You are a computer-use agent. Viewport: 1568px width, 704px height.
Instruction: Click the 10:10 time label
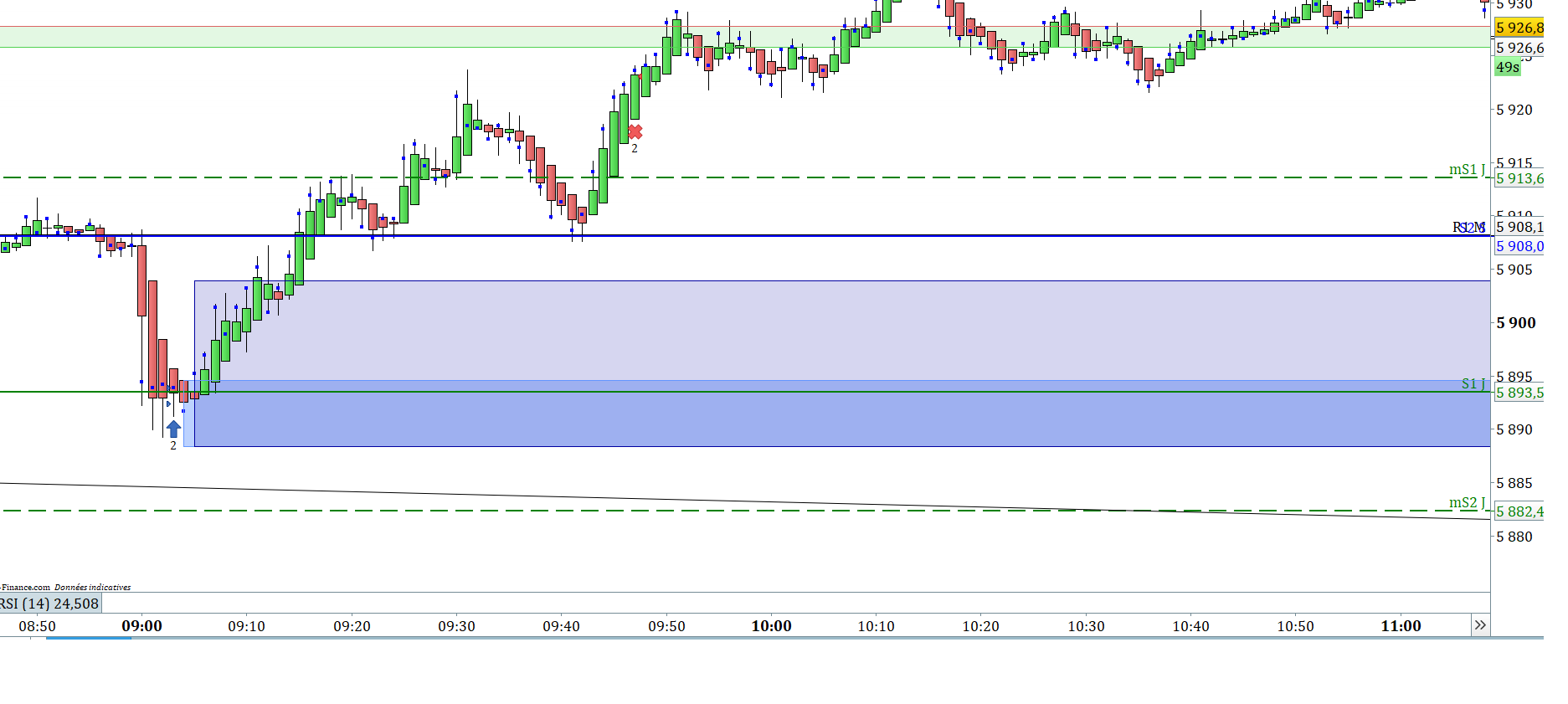876,626
